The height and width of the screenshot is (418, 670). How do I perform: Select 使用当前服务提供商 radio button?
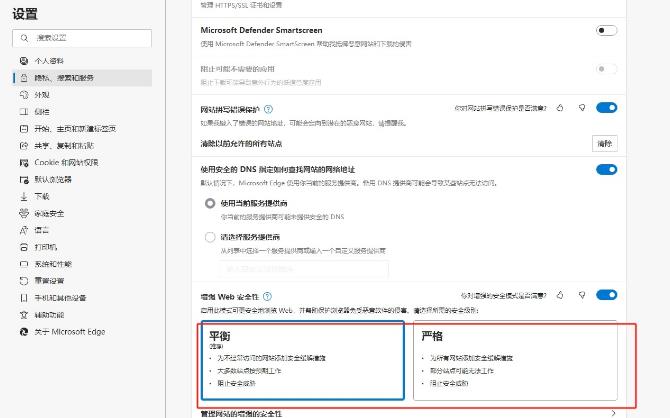pos(210,203)
